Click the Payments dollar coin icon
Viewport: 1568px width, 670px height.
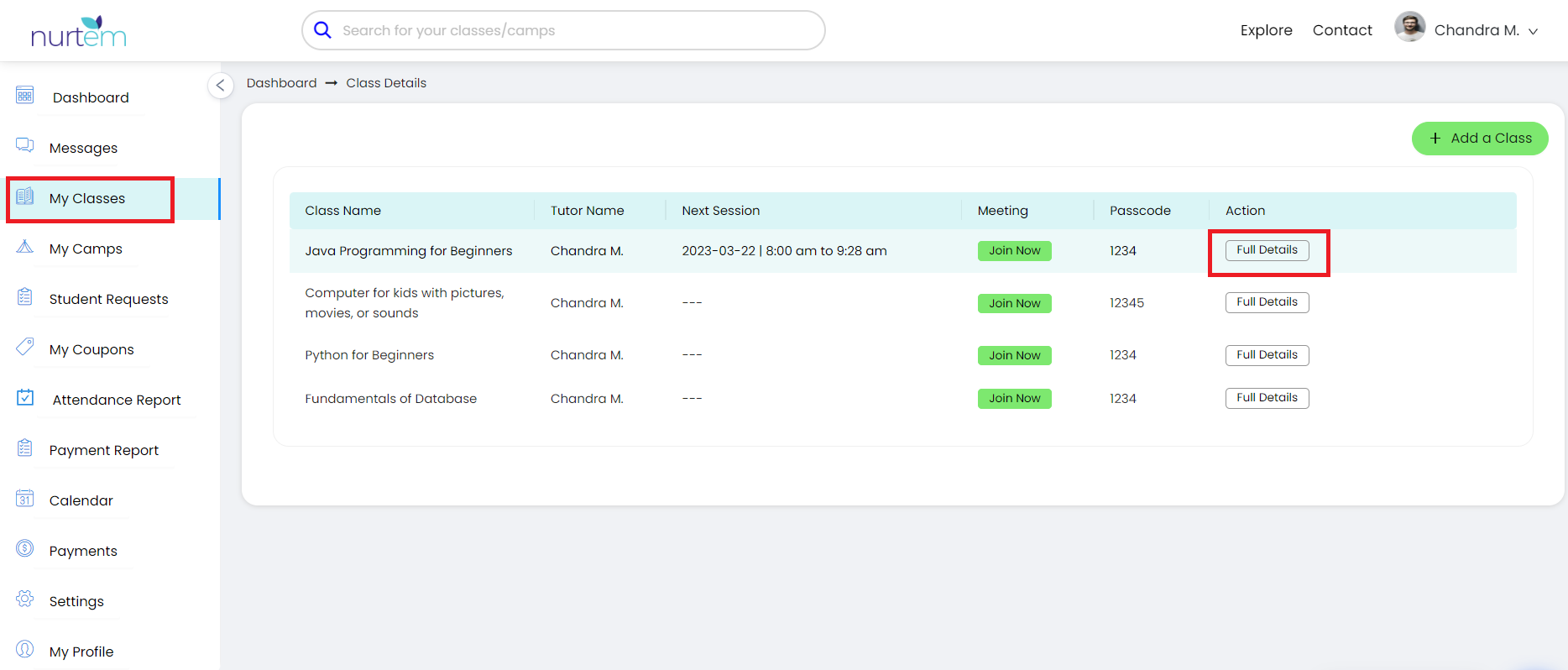(25, 549)
